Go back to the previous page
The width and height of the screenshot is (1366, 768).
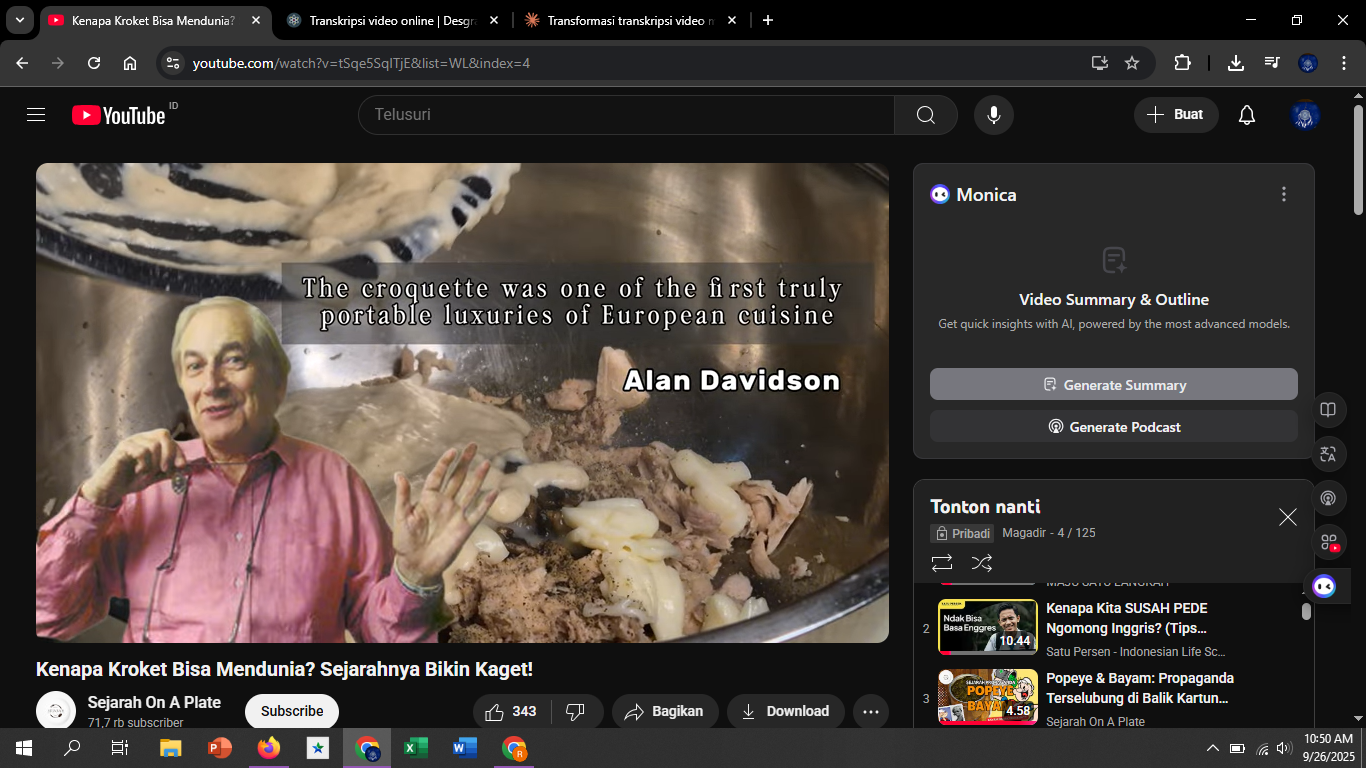click(x=22, y=63)
